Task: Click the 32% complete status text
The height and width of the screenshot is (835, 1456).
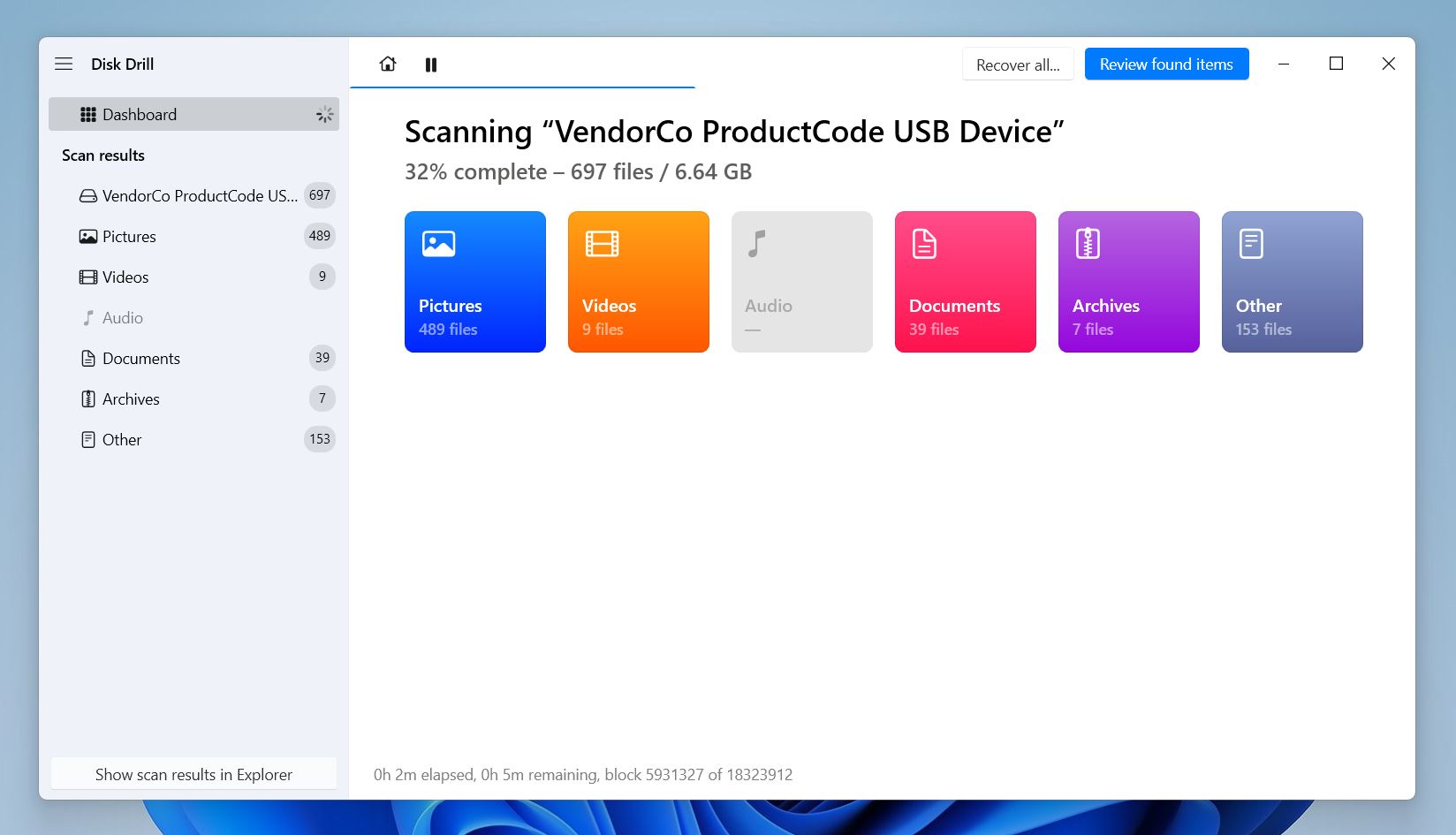Action: tap(578, 171)
